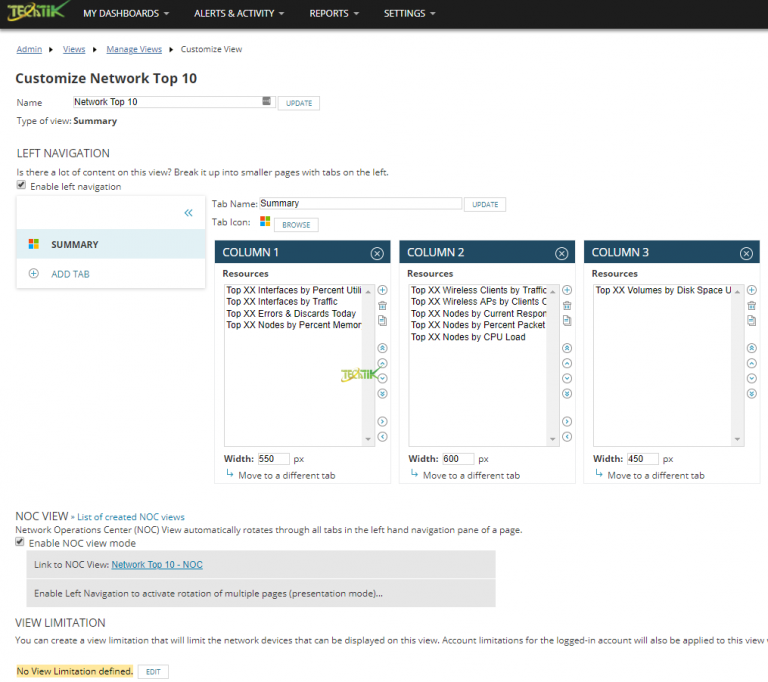Move resource to top in Column 2
The height and width of the screenshot is (682, 768).
pos(567,348)
